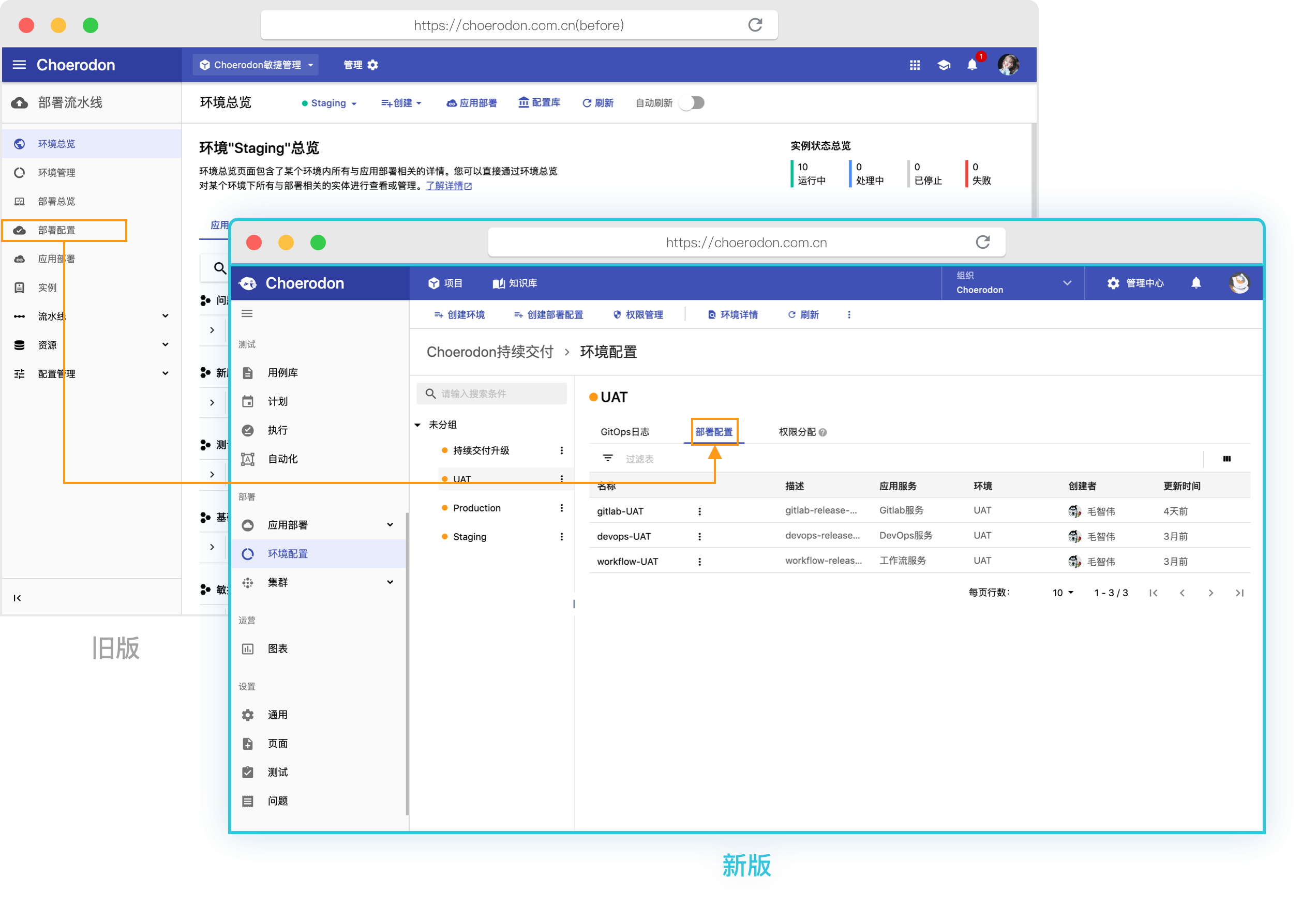Go to next page in table pagination
This screenshot has height=906, width=1316.
click(1210, 593)
